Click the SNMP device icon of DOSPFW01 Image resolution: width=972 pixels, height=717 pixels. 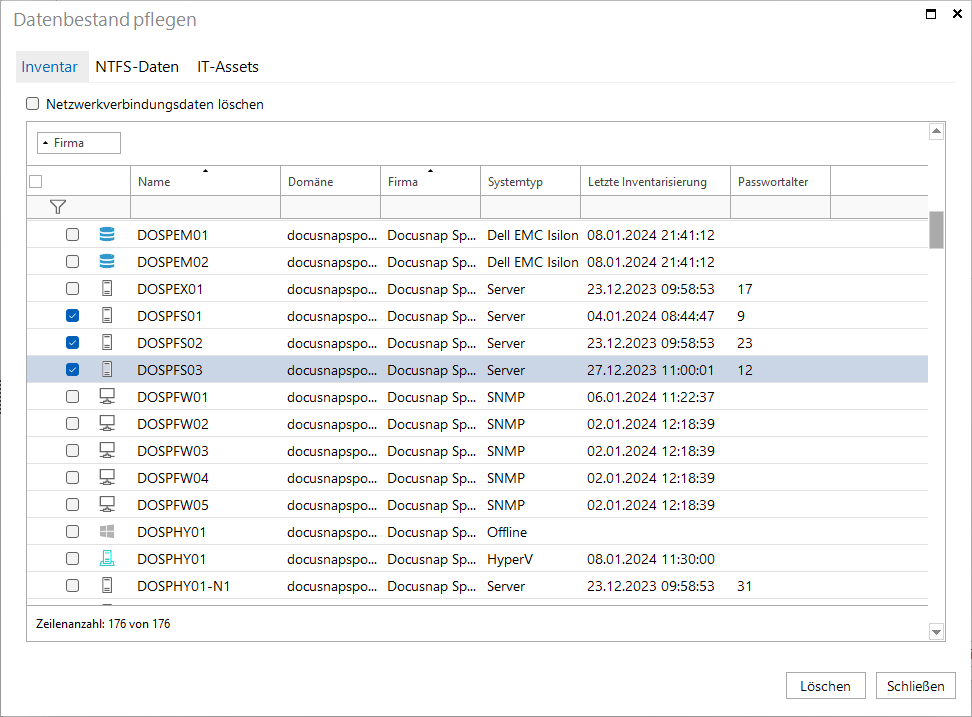107,396
